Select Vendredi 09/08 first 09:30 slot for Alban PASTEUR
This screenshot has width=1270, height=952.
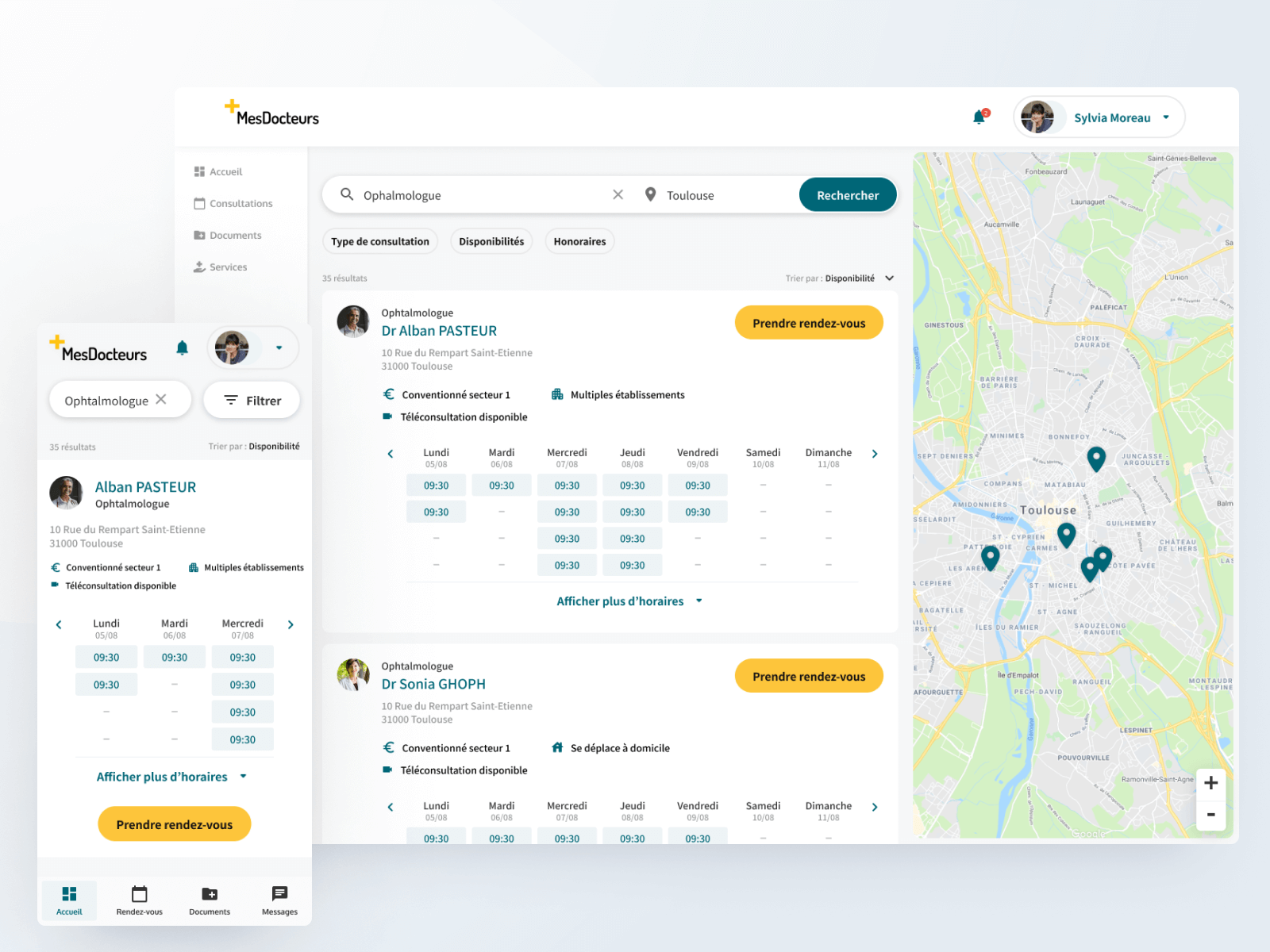point(698,486)
